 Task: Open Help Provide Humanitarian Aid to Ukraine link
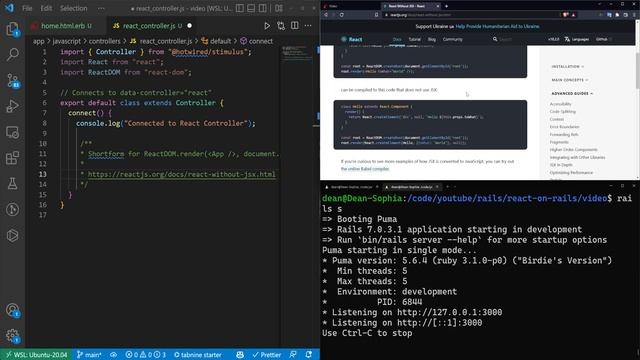[x=497, y=26]
